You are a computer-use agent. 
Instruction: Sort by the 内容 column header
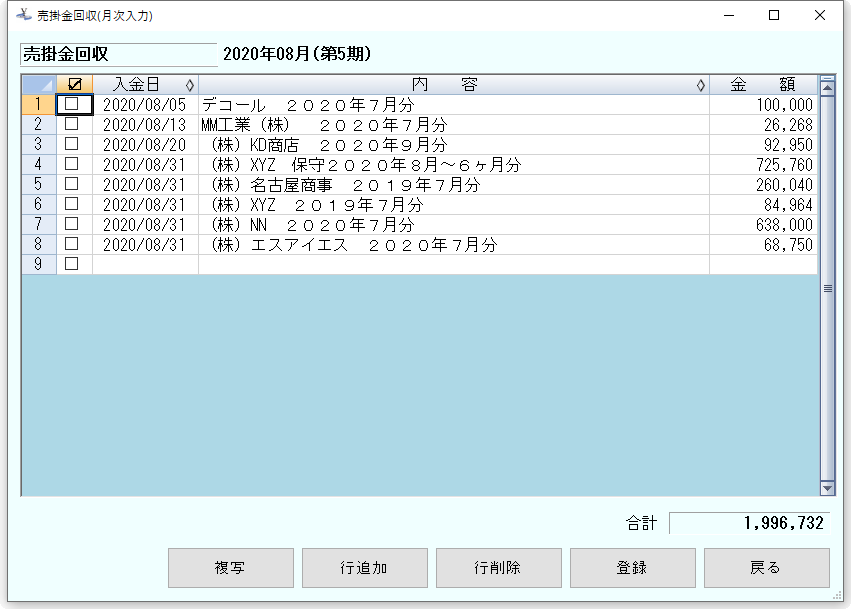coord(454,85)
